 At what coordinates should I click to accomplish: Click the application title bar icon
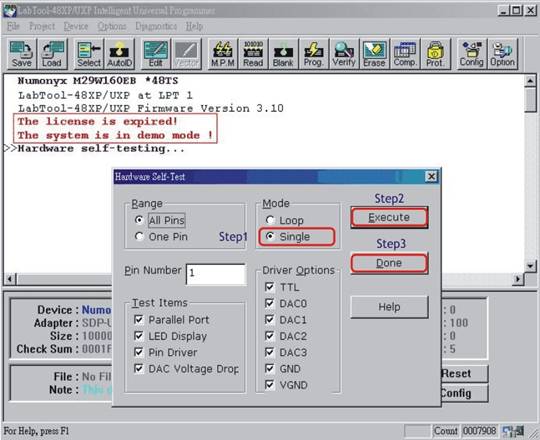[x=10, y=11]
